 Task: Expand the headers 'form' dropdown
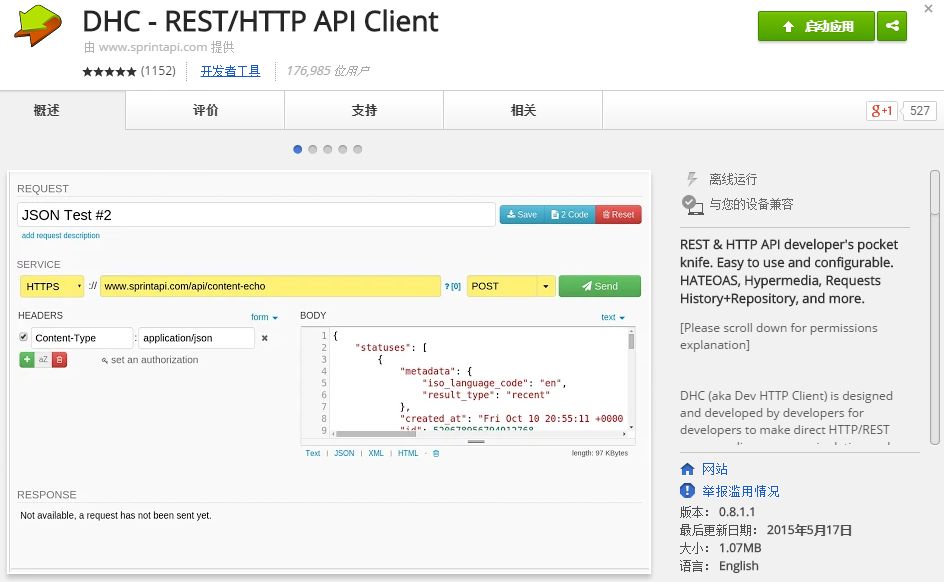tap(264, 317)
